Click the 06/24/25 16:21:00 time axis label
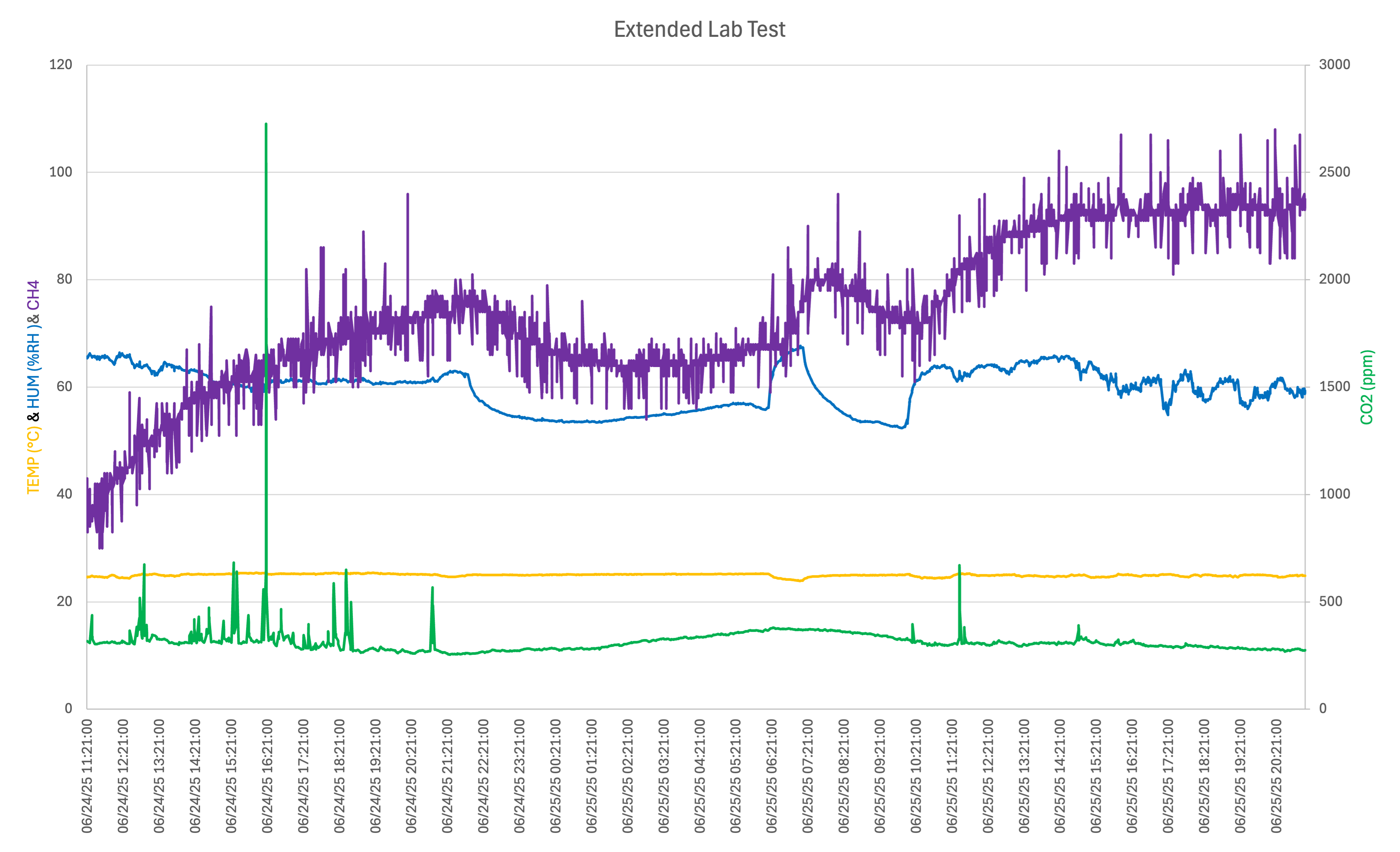The image size is (1400, 852). (x=267, y=776)
